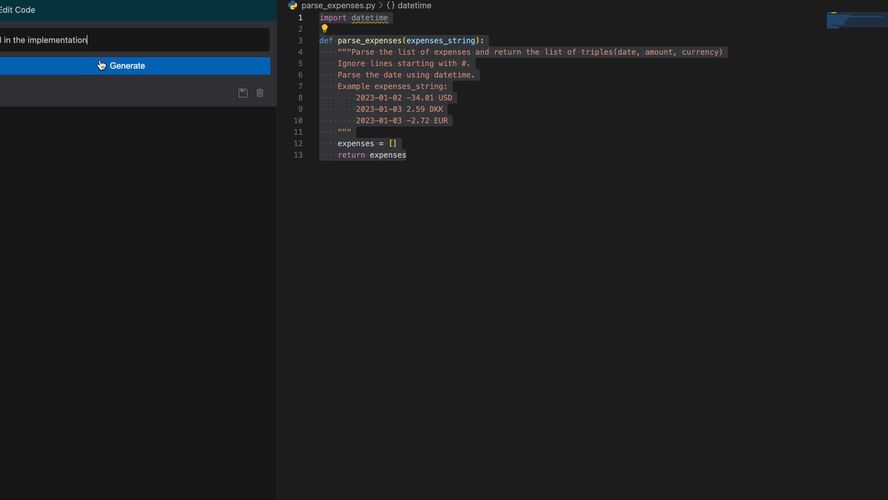Click parse_expenses function name in definition
Viewport: 888px width, 500px height.
click(368, 41)
